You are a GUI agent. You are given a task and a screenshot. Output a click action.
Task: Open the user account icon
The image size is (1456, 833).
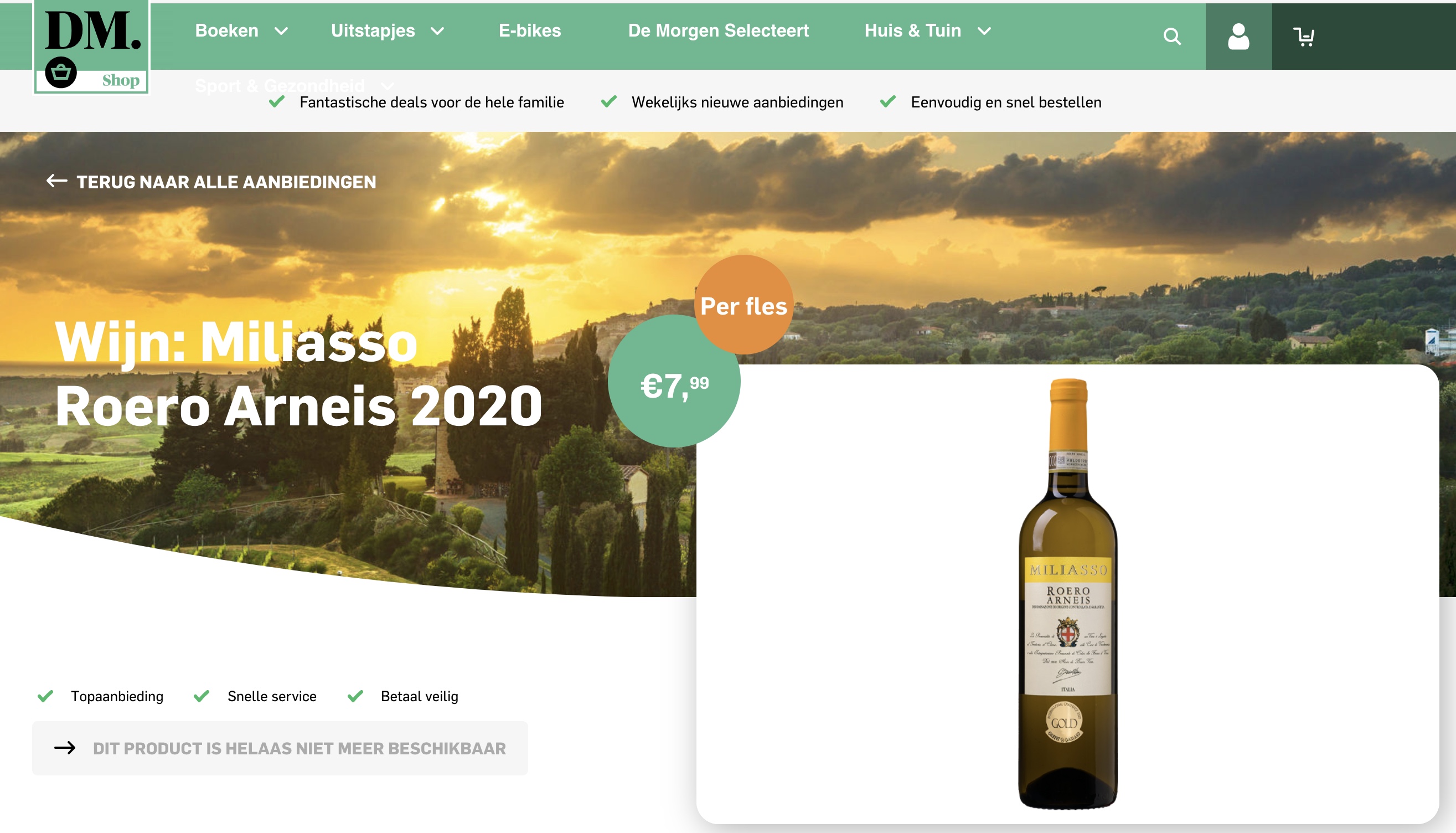pos(1238,37)
